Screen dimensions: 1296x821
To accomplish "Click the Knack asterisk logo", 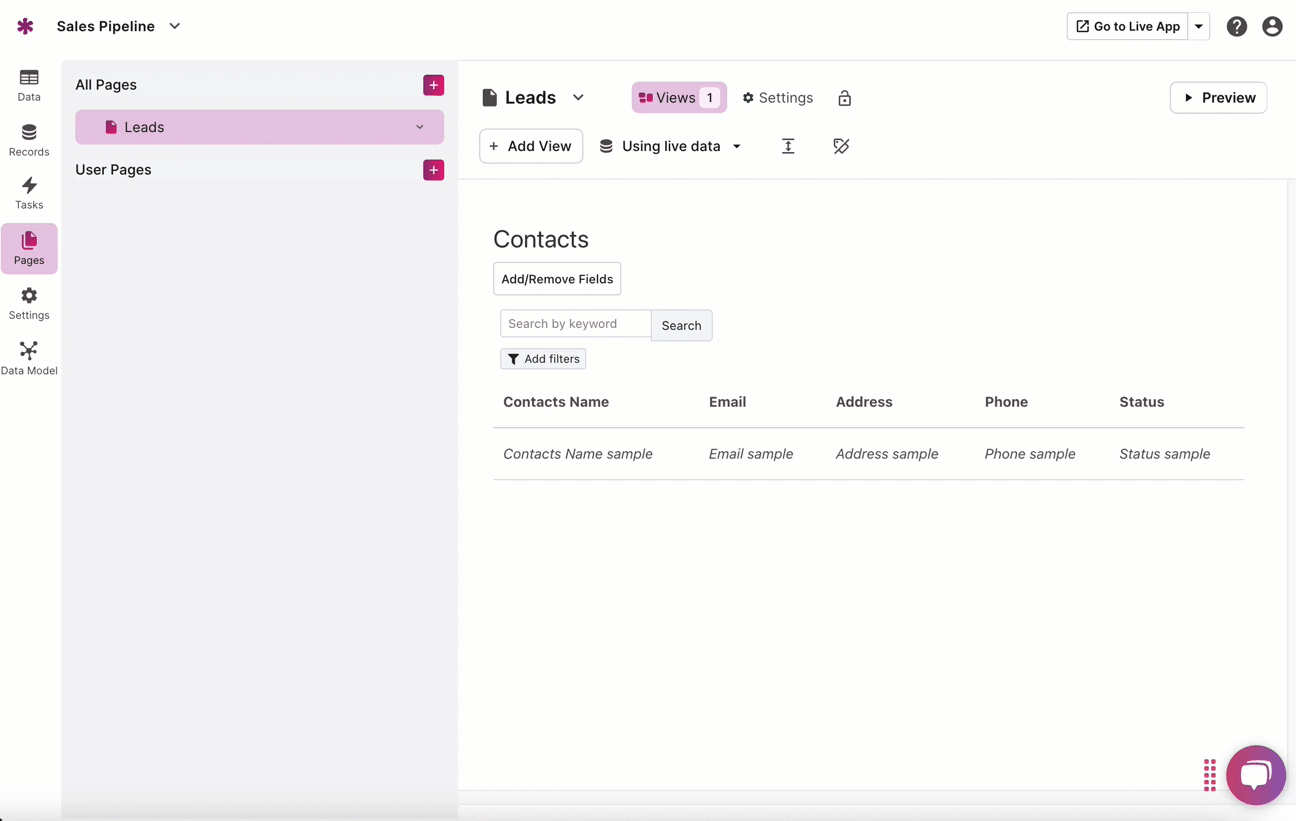I will (25, 26).
